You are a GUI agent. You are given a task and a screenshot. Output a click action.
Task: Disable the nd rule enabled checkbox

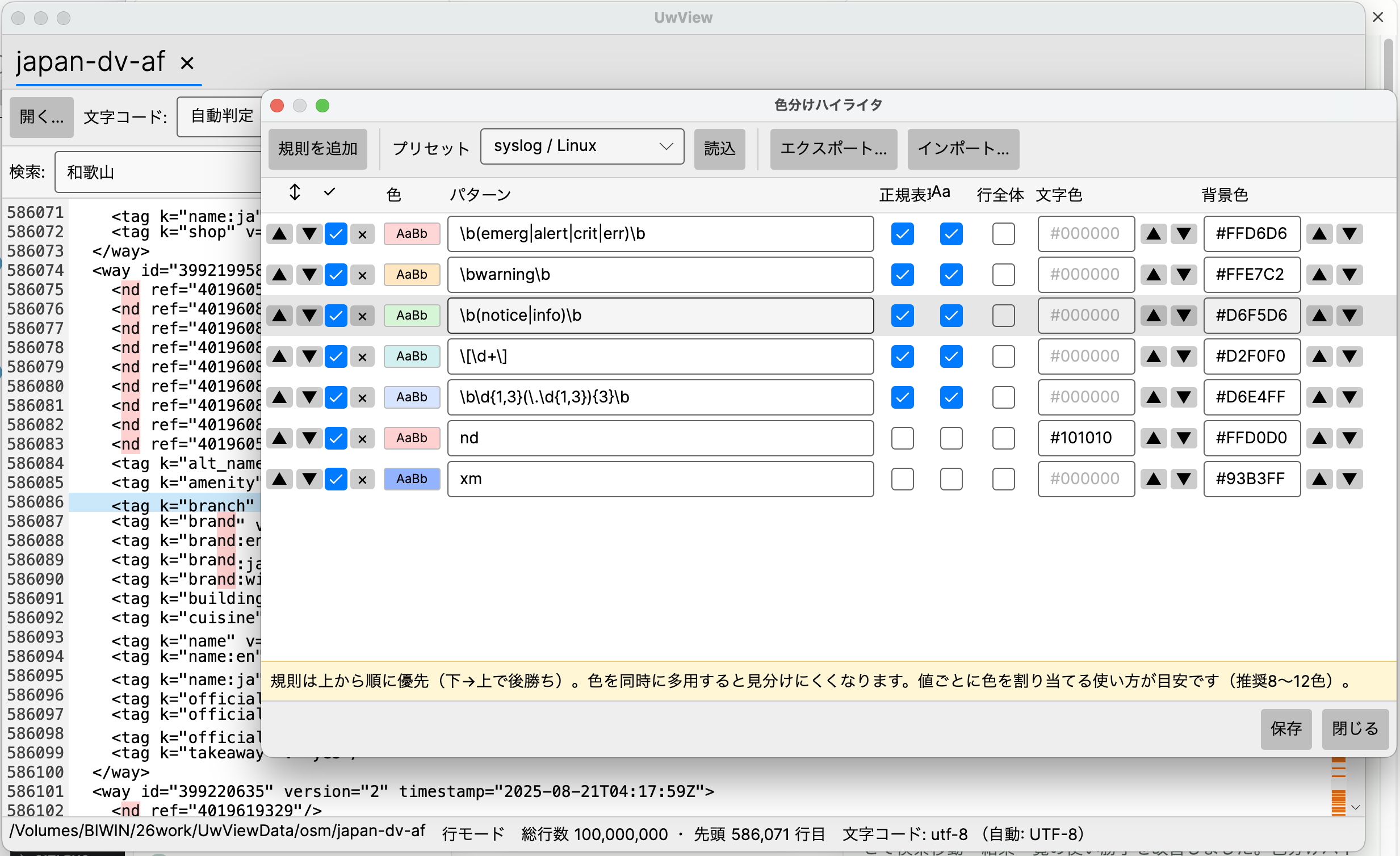[336, 439]
